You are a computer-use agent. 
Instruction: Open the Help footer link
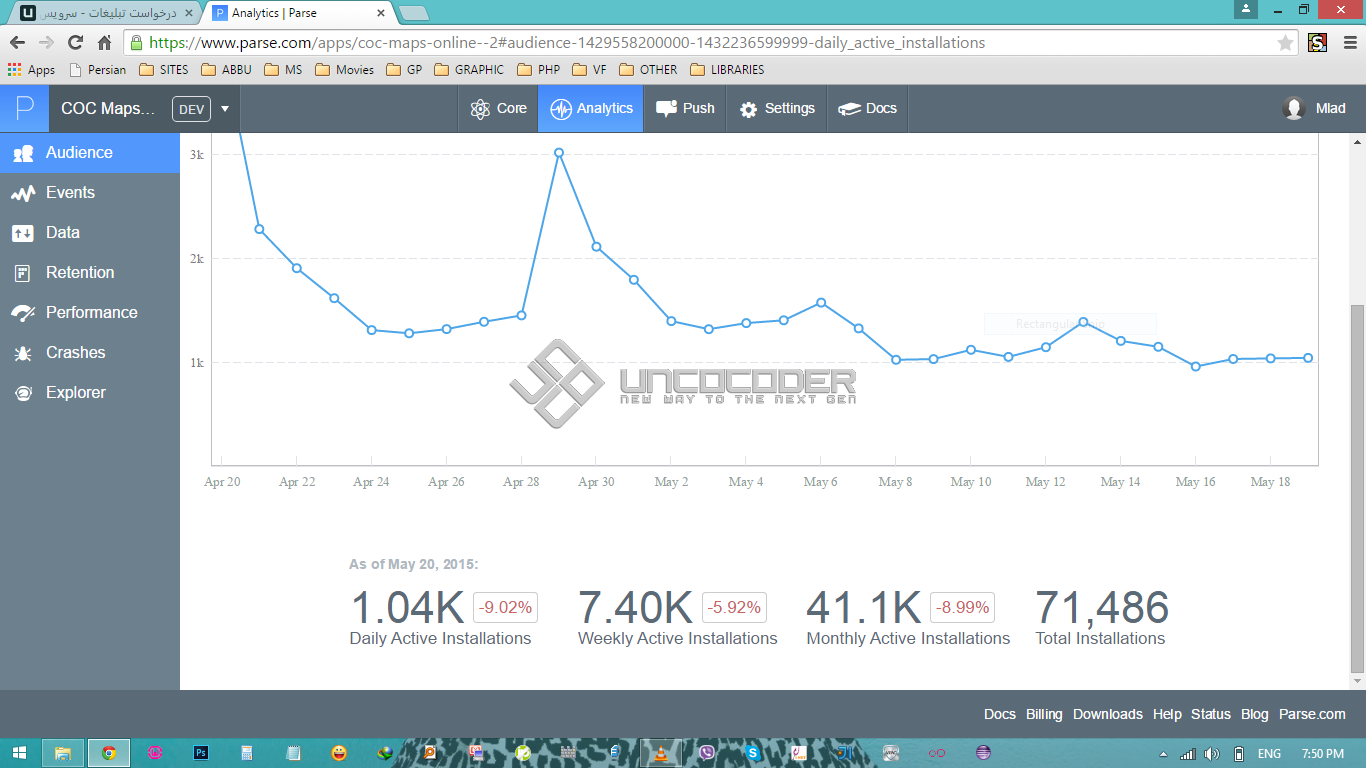[1167, 714]
